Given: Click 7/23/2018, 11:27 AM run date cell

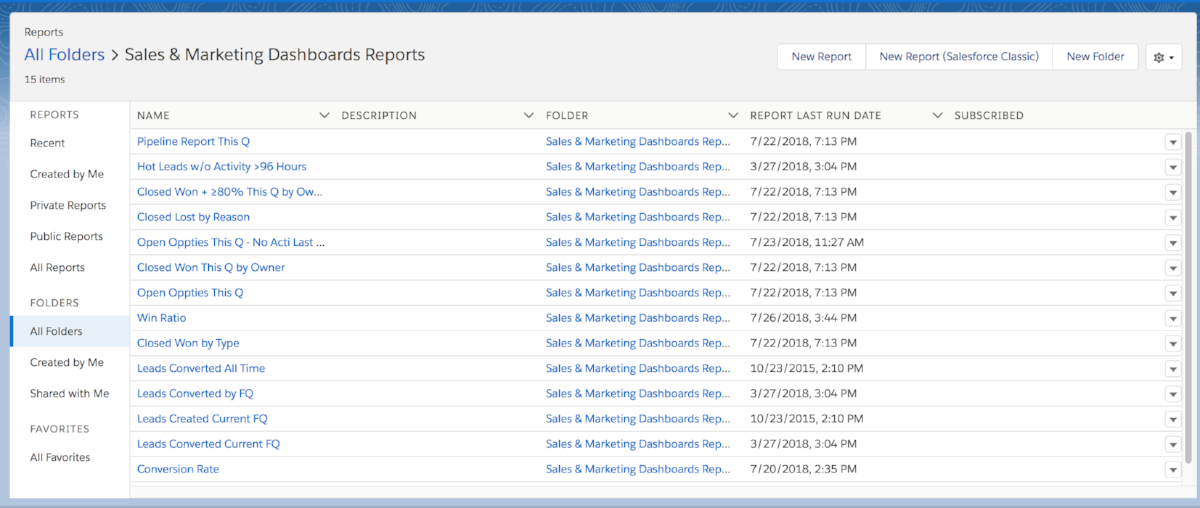Looking at the screenshot, I should click(x=807, y=242).
